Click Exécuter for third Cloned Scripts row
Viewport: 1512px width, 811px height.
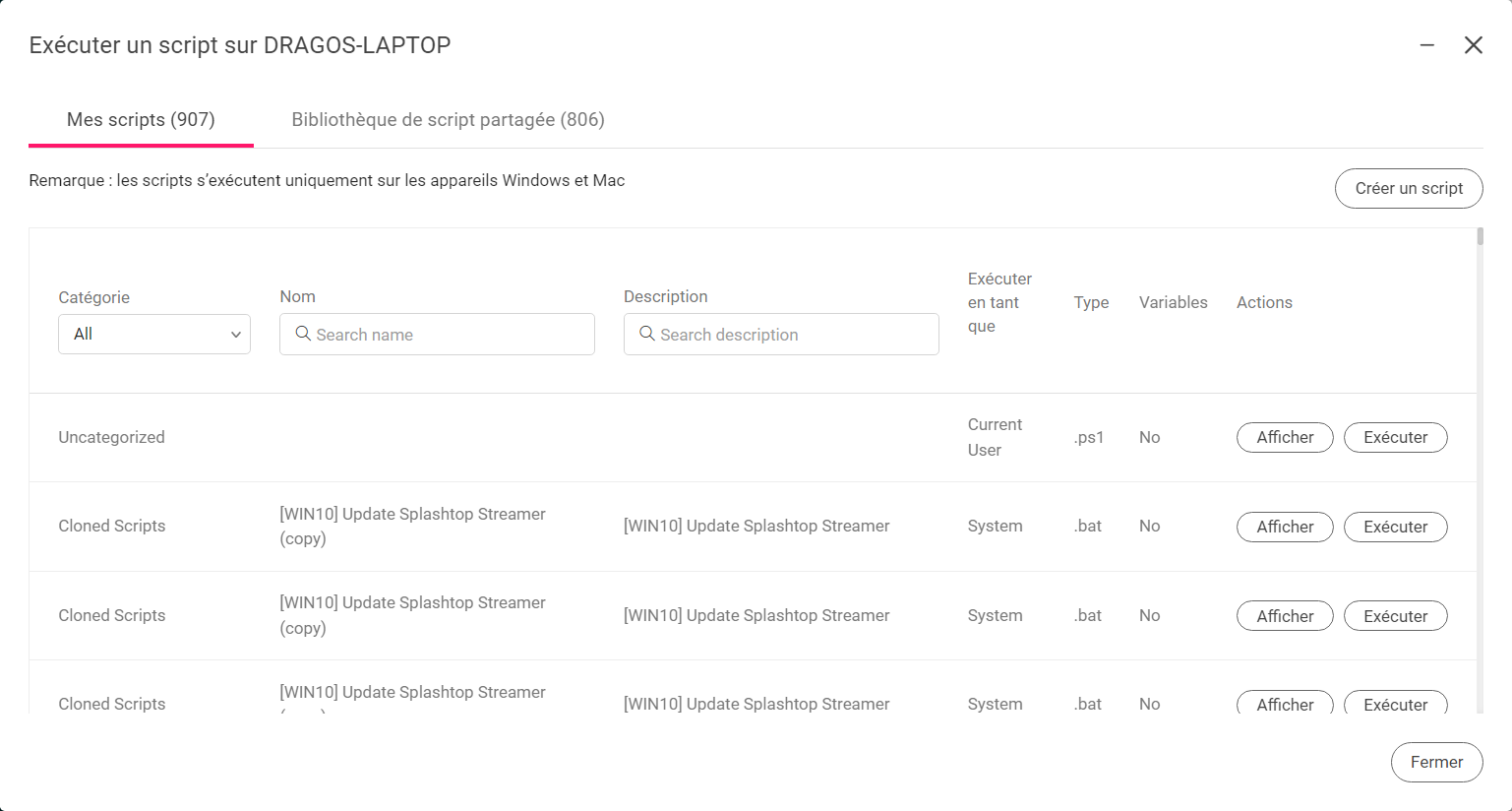click(x=1395, y=703)
